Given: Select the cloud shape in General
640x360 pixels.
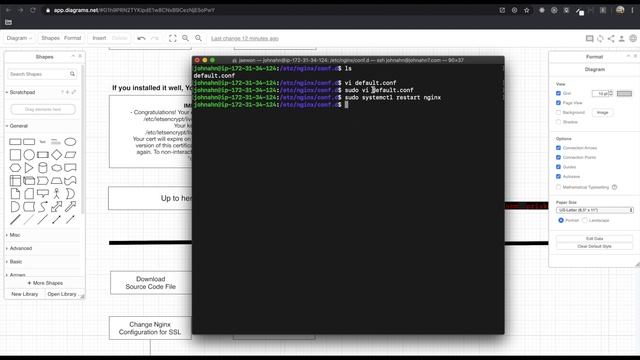Looking at the screenshot, I should [56, 168].
